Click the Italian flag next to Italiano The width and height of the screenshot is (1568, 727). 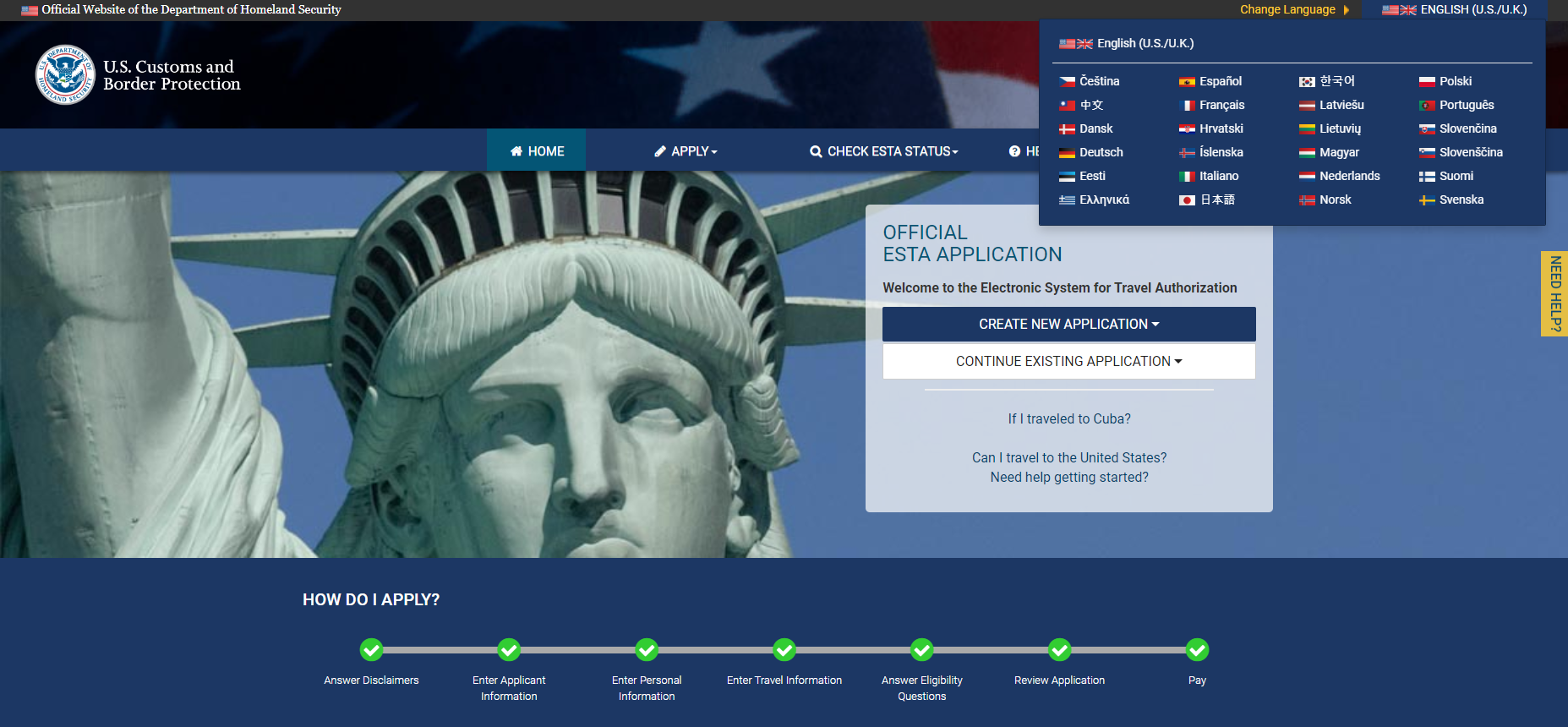(x=1187, y=177)
